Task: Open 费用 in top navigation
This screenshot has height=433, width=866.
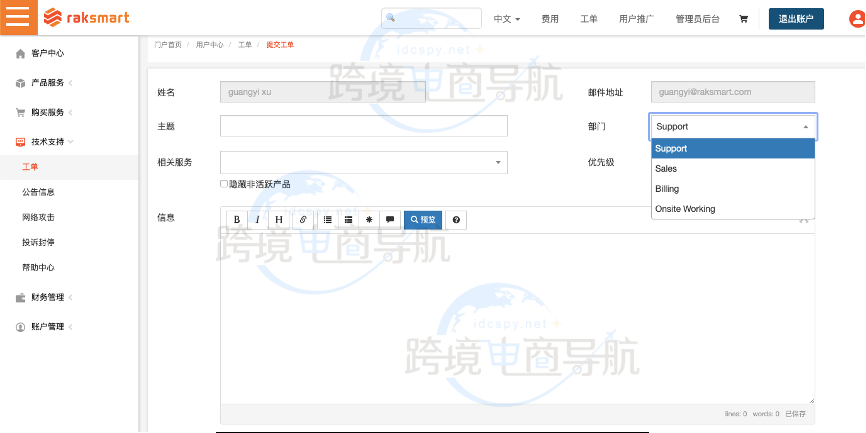Action: pos(550,18)
